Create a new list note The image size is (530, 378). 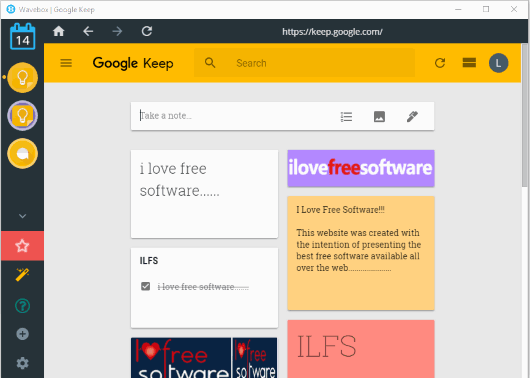pos(346,117)
